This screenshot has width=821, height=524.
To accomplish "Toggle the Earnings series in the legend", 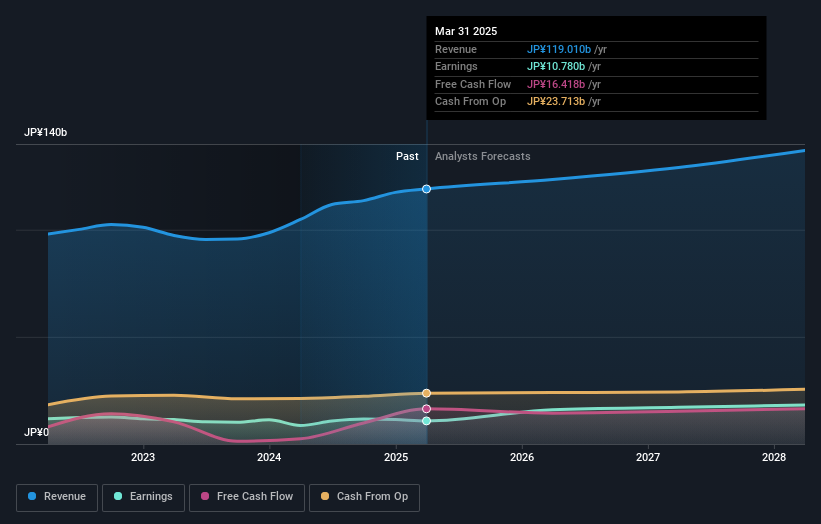I will tap(143, 497).
